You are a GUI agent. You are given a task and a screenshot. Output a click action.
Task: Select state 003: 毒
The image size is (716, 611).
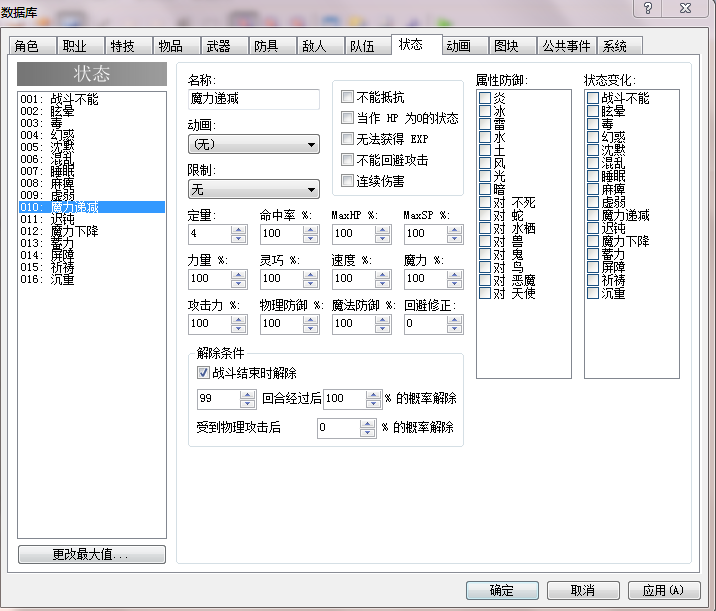[x=92, y=123]
